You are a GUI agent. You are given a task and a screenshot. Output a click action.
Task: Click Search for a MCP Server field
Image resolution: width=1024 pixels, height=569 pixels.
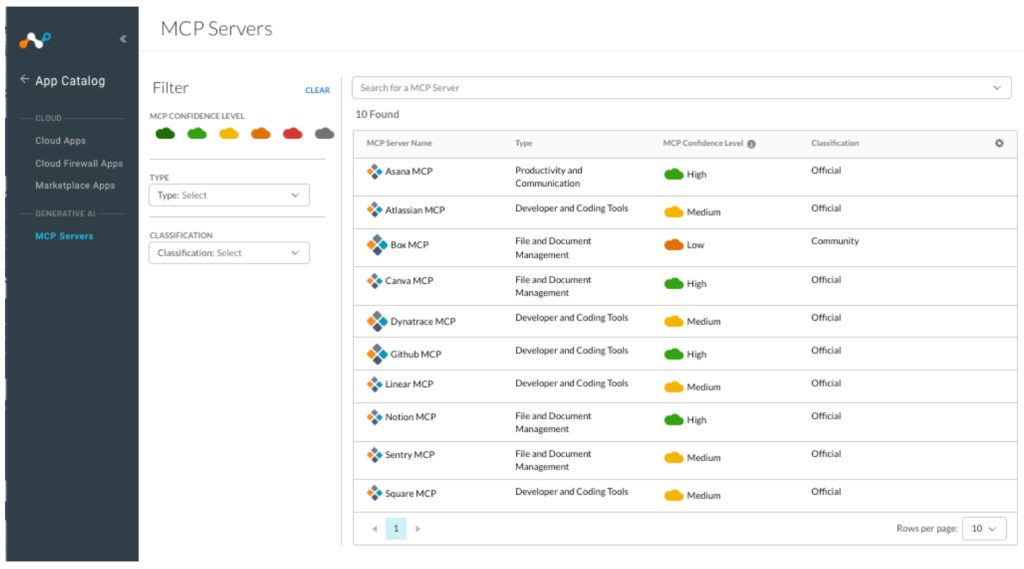coord(682,88)
